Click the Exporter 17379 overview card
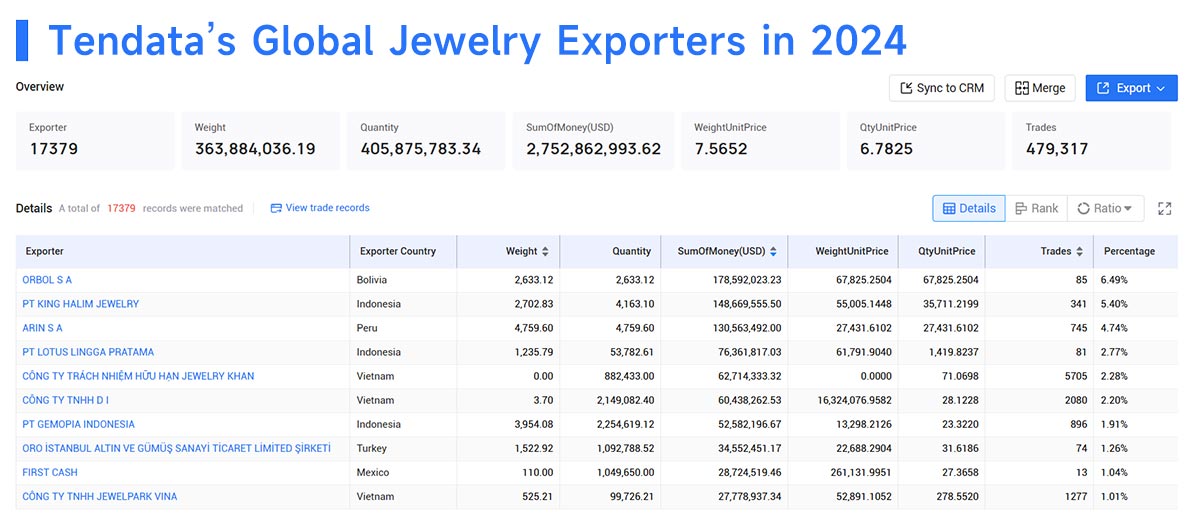The image size is (1190, 522). coord(95,140)
